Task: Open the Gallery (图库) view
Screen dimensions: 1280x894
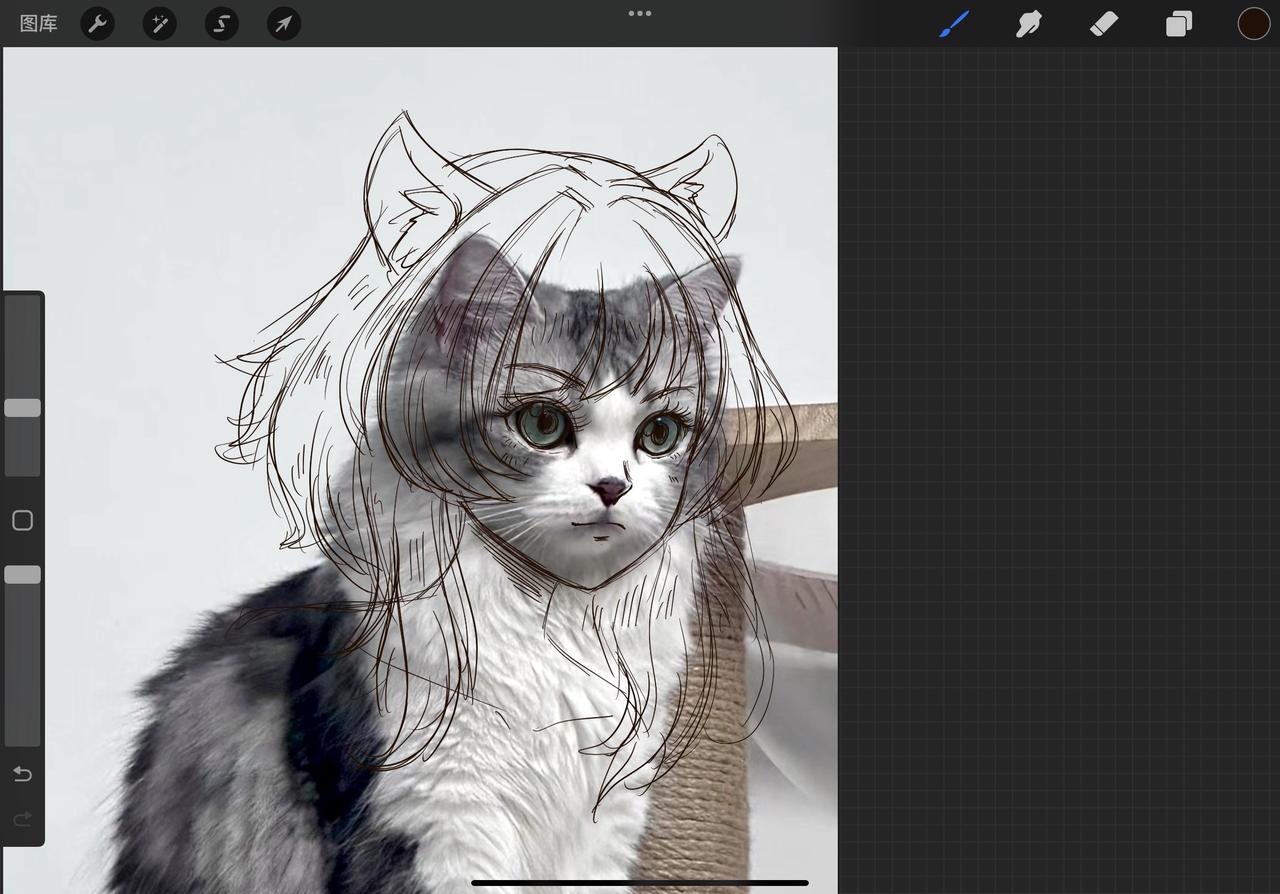Action: [x=39, y=24]
